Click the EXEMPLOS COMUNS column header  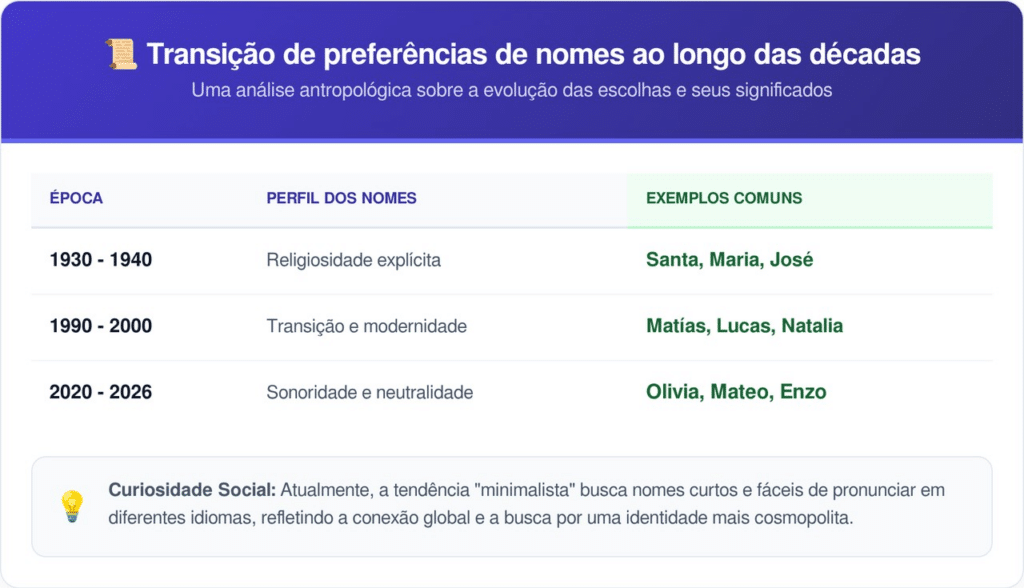coord(724,198)
